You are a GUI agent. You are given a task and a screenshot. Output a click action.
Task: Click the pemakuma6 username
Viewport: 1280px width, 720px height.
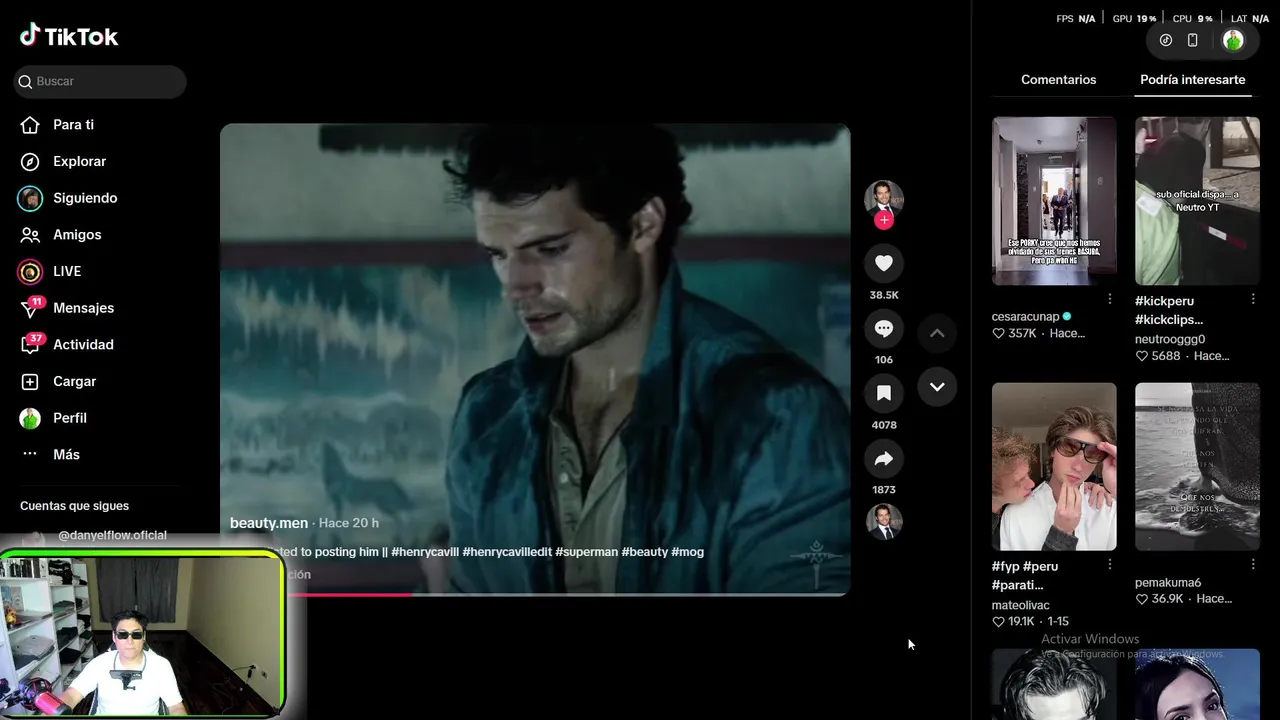pyautogui.click(x=1168, y=583)
